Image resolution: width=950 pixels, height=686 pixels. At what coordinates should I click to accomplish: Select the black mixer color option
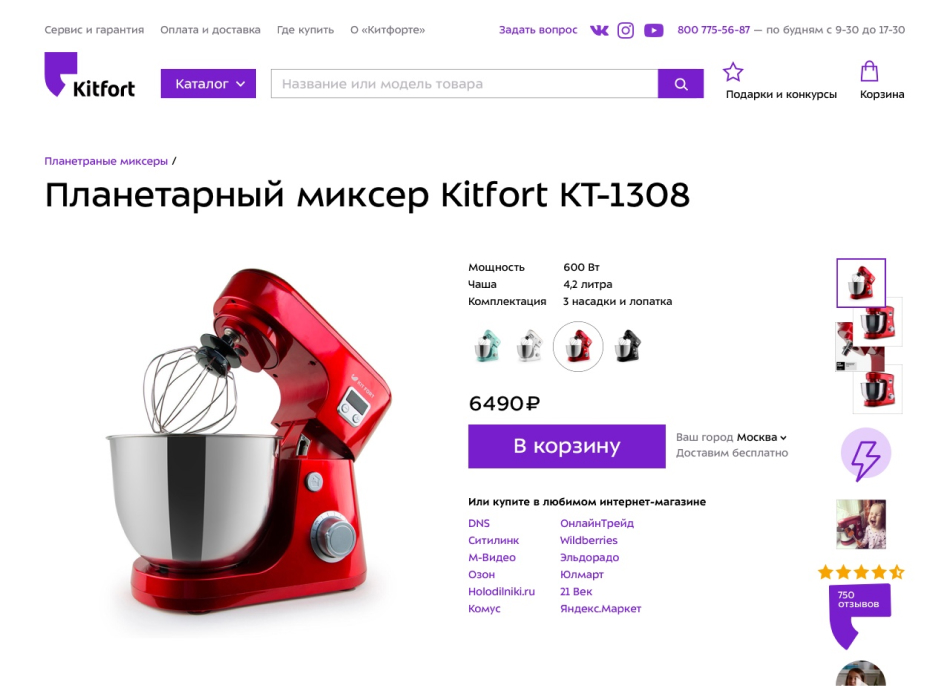[628, 346]
